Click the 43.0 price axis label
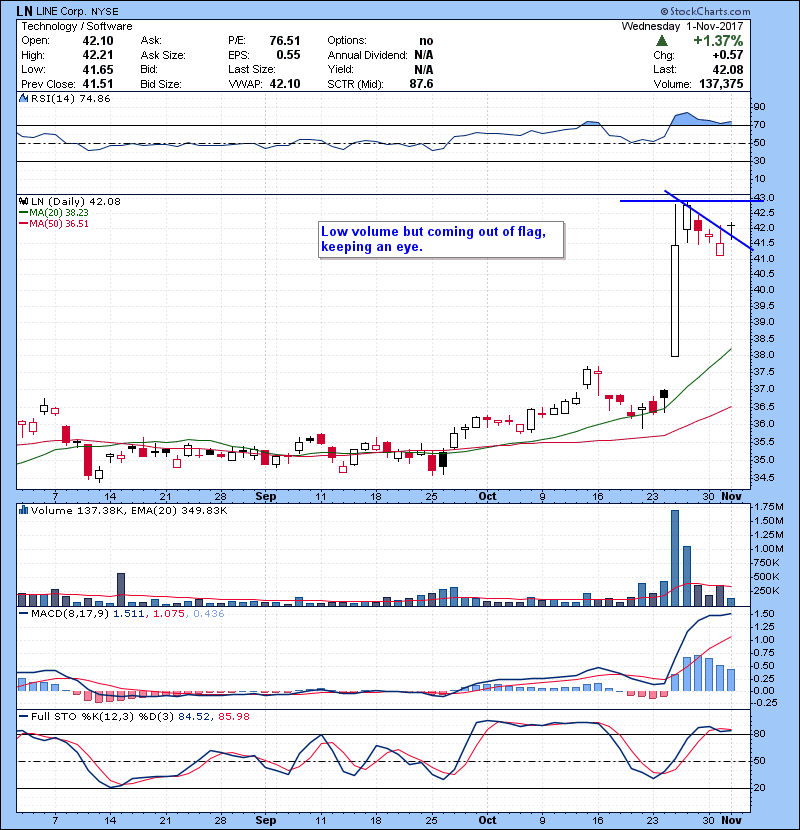Image resolution: width=800 pixels, height=830 pixels. [x=764, y=197]
